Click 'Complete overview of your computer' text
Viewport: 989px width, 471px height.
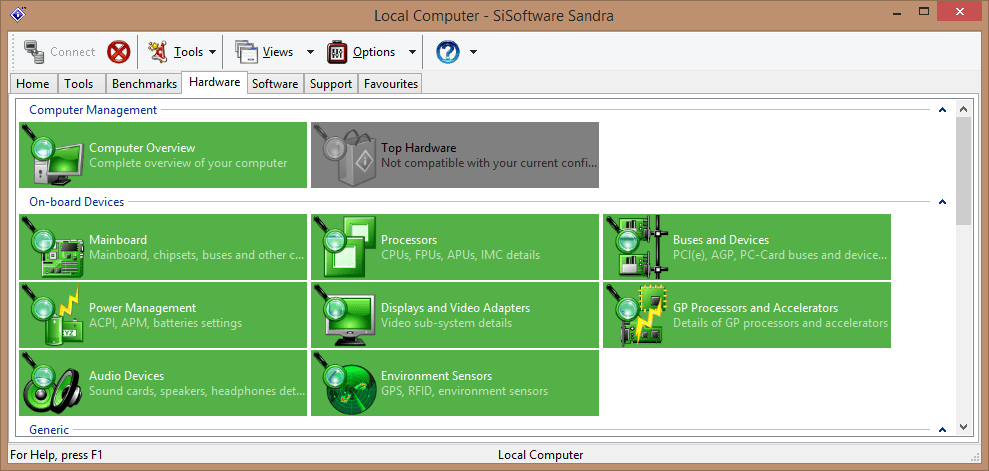tap(188, 163)
